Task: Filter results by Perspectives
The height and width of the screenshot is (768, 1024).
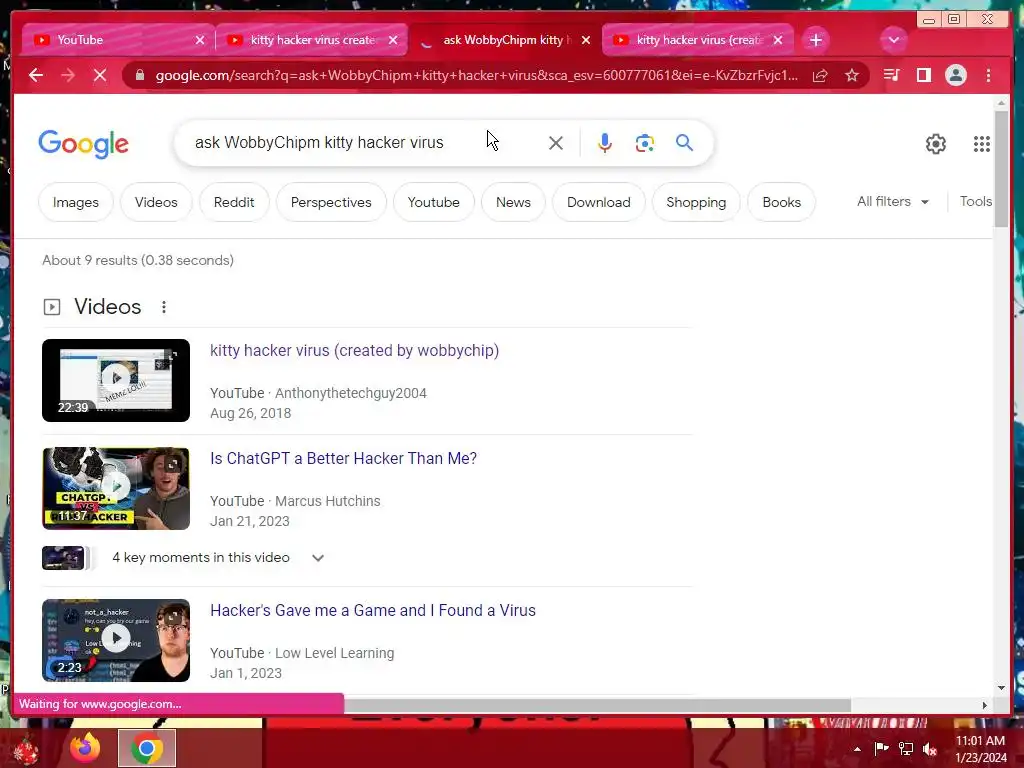Action: [331, 202]
